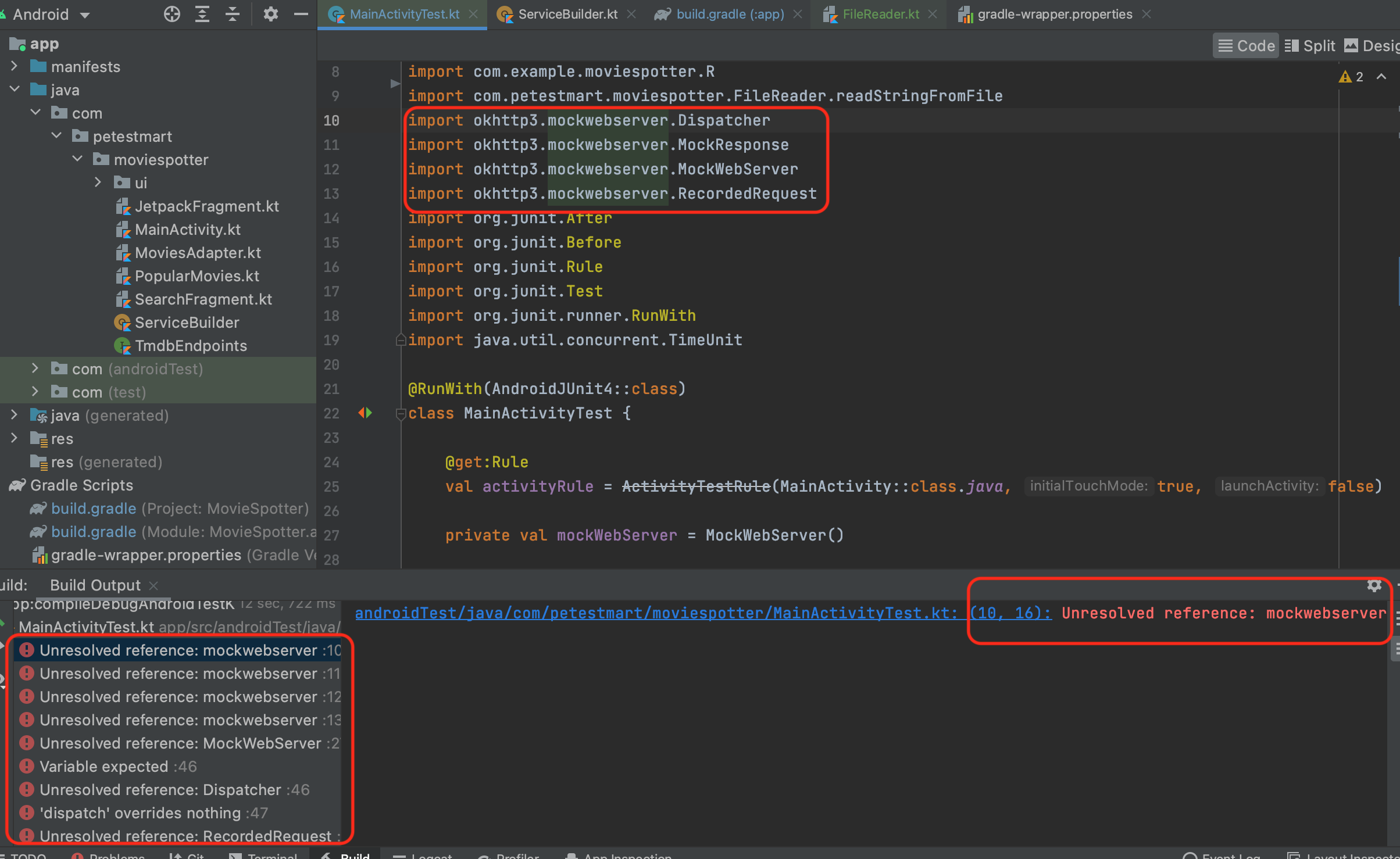Select MainActivityTest.kt node in build tree

coord(177,627)
